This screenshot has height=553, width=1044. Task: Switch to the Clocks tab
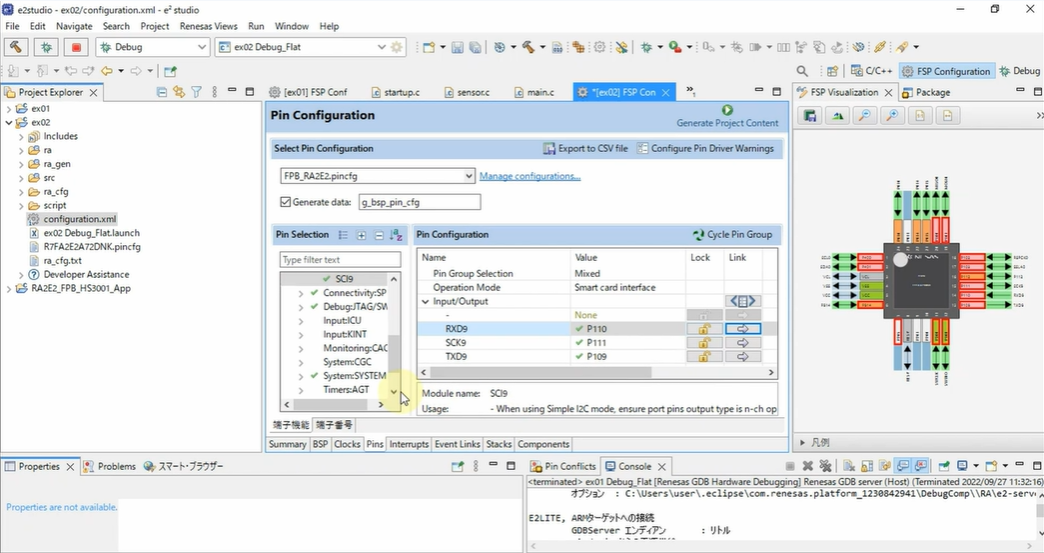pos(347,444)
